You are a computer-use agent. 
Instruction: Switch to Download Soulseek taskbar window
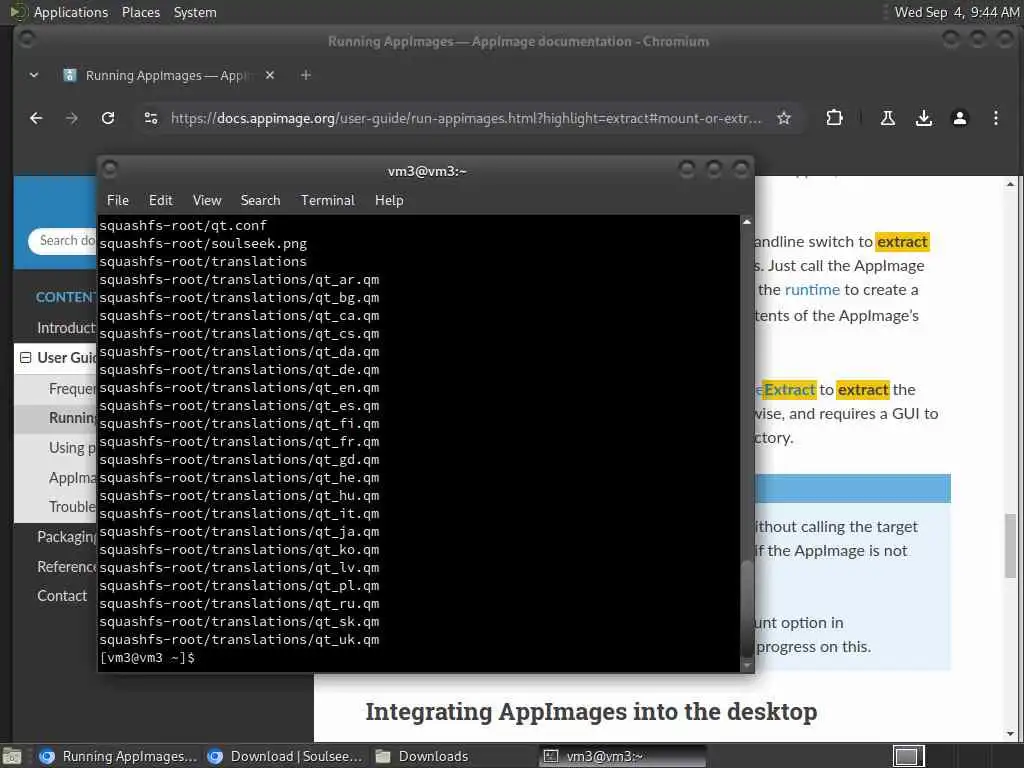pyautogui.click(x=285, y=756)
